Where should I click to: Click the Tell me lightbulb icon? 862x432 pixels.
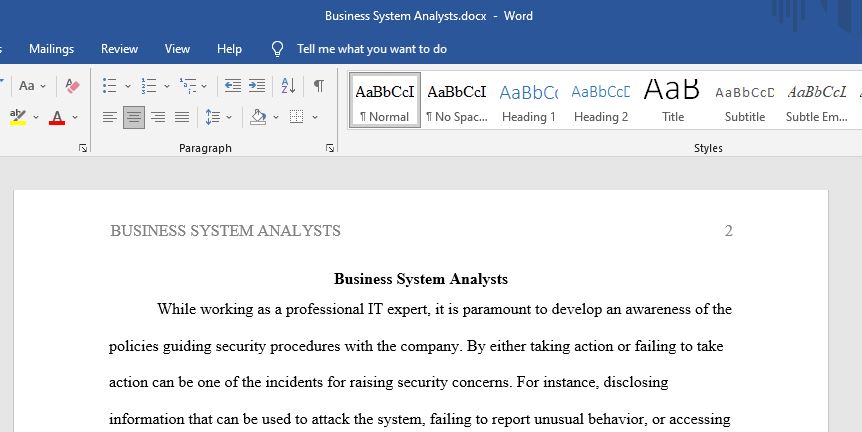coord(278,49)
